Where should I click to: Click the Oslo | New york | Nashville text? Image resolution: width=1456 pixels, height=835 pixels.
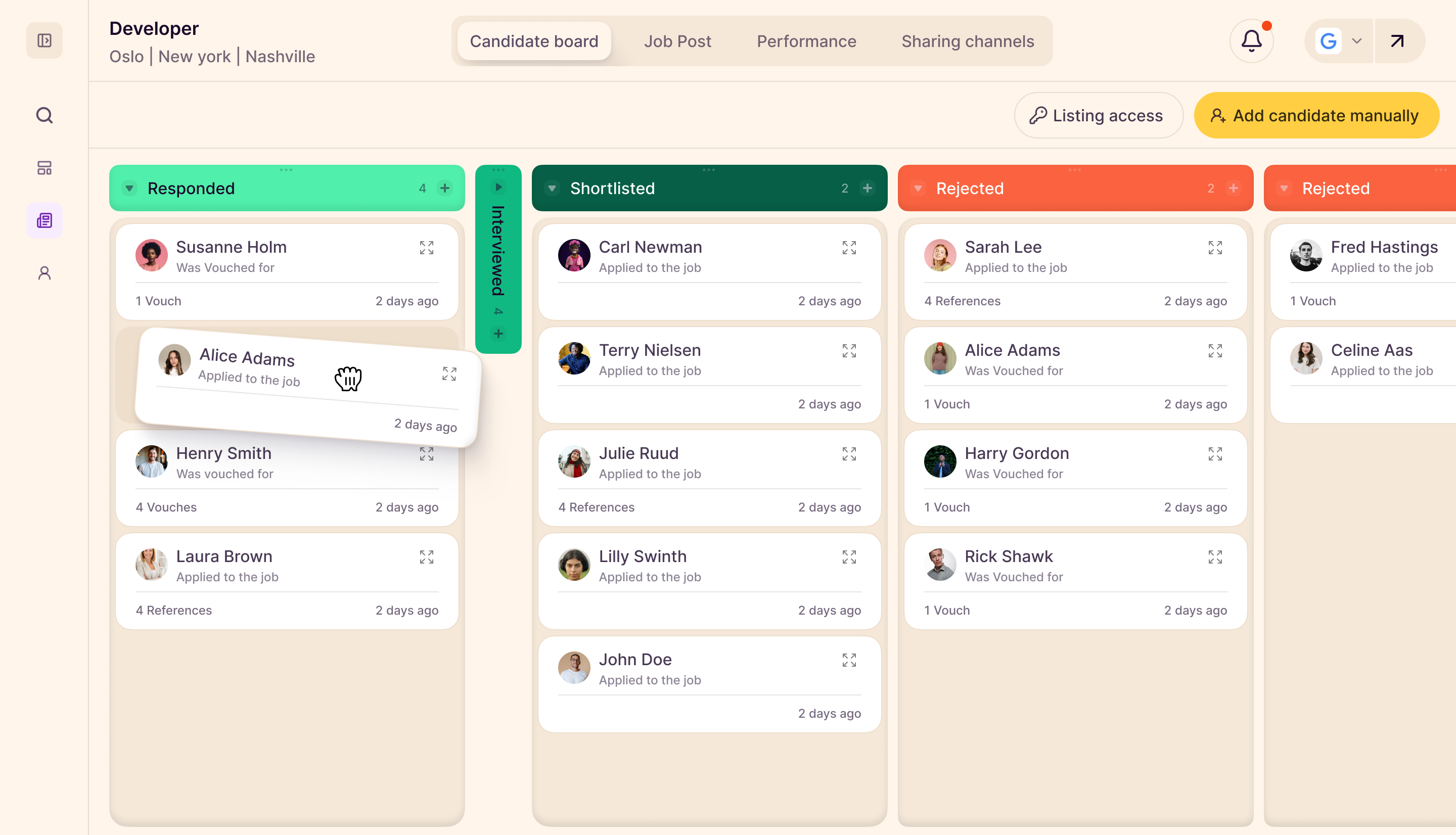[x=212, y=56]
